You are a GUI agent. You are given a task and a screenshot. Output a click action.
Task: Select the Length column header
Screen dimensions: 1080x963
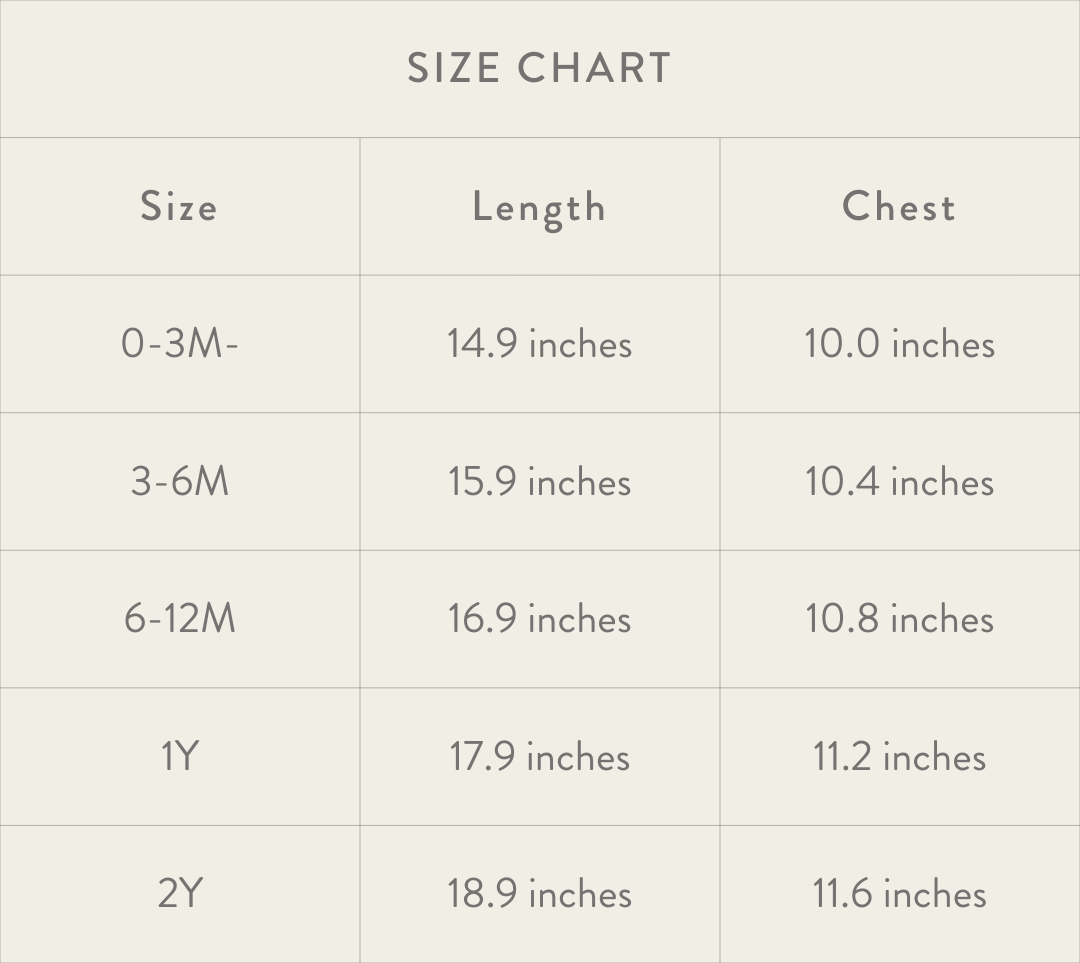pyautogui.click(x=539, y=208)
